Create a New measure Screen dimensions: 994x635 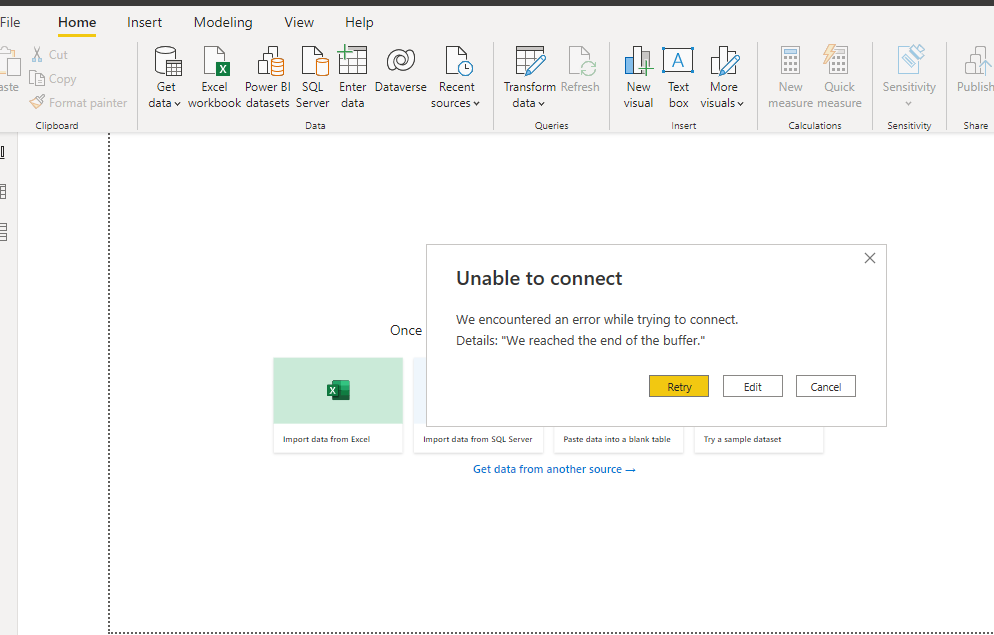[791, 77]
